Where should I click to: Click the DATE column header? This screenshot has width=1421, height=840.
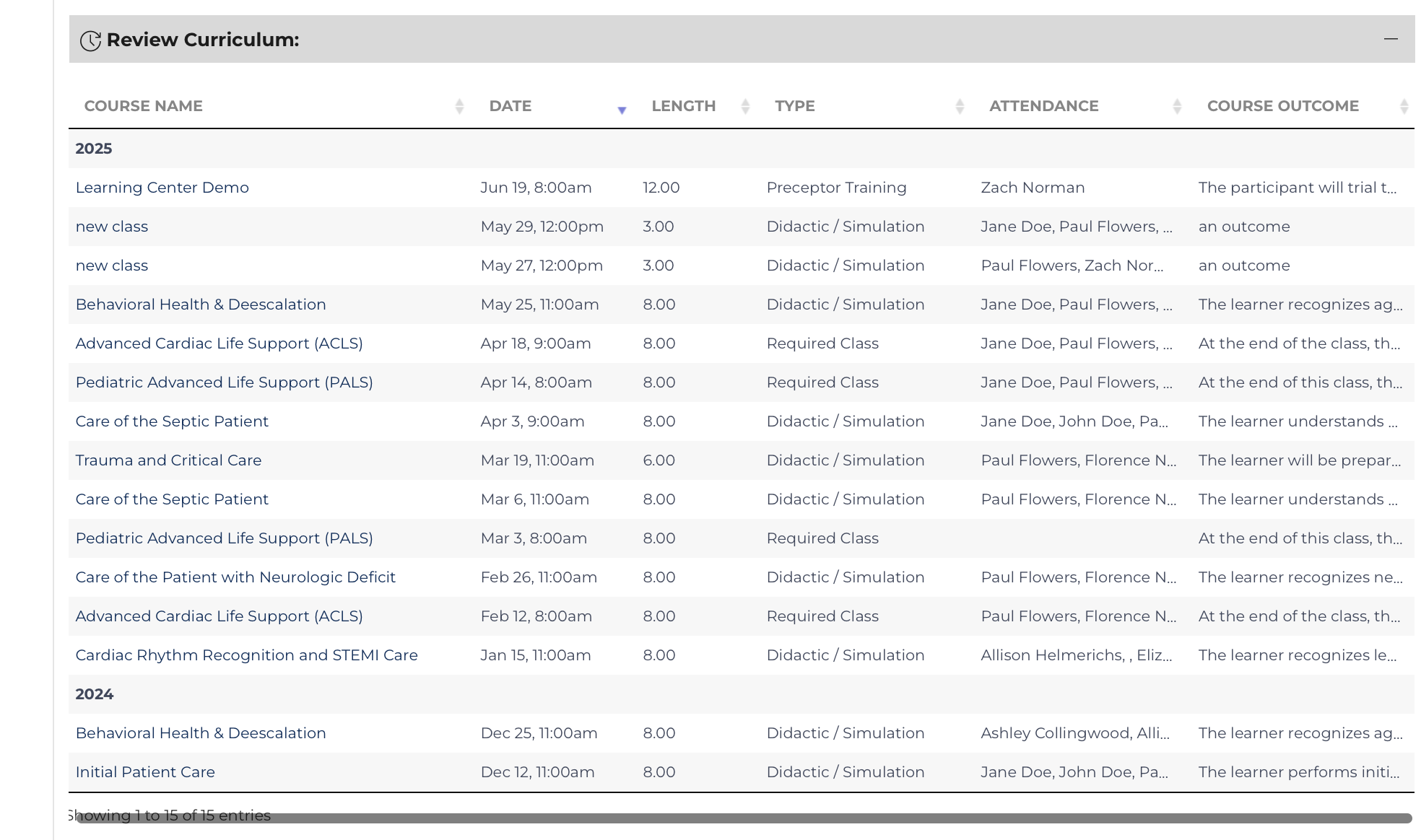click(510, 106)
